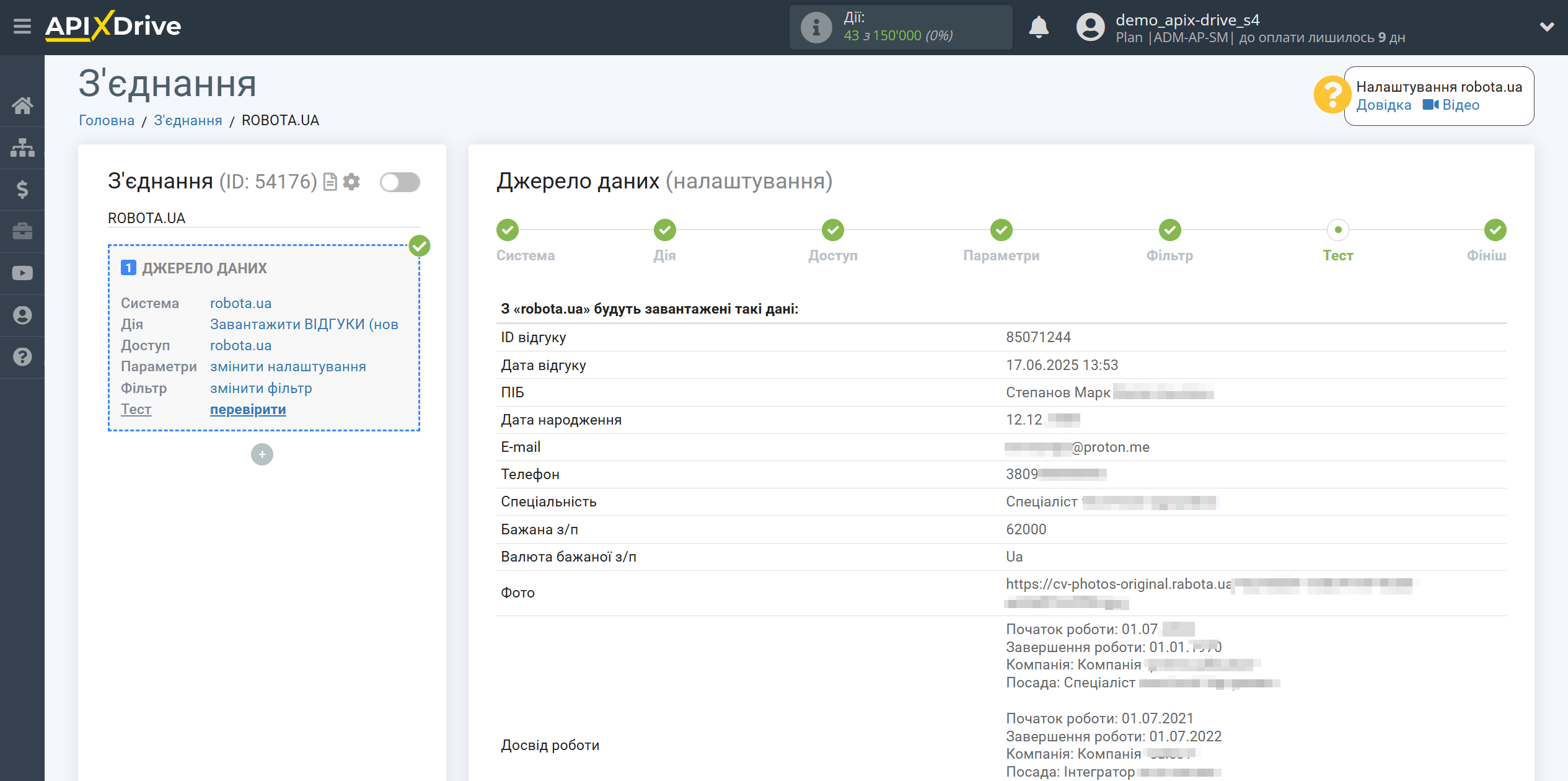Go to Home sidebar icon
The height and width of the screenshot is (781, 1568).
click(x=22, y=105)
